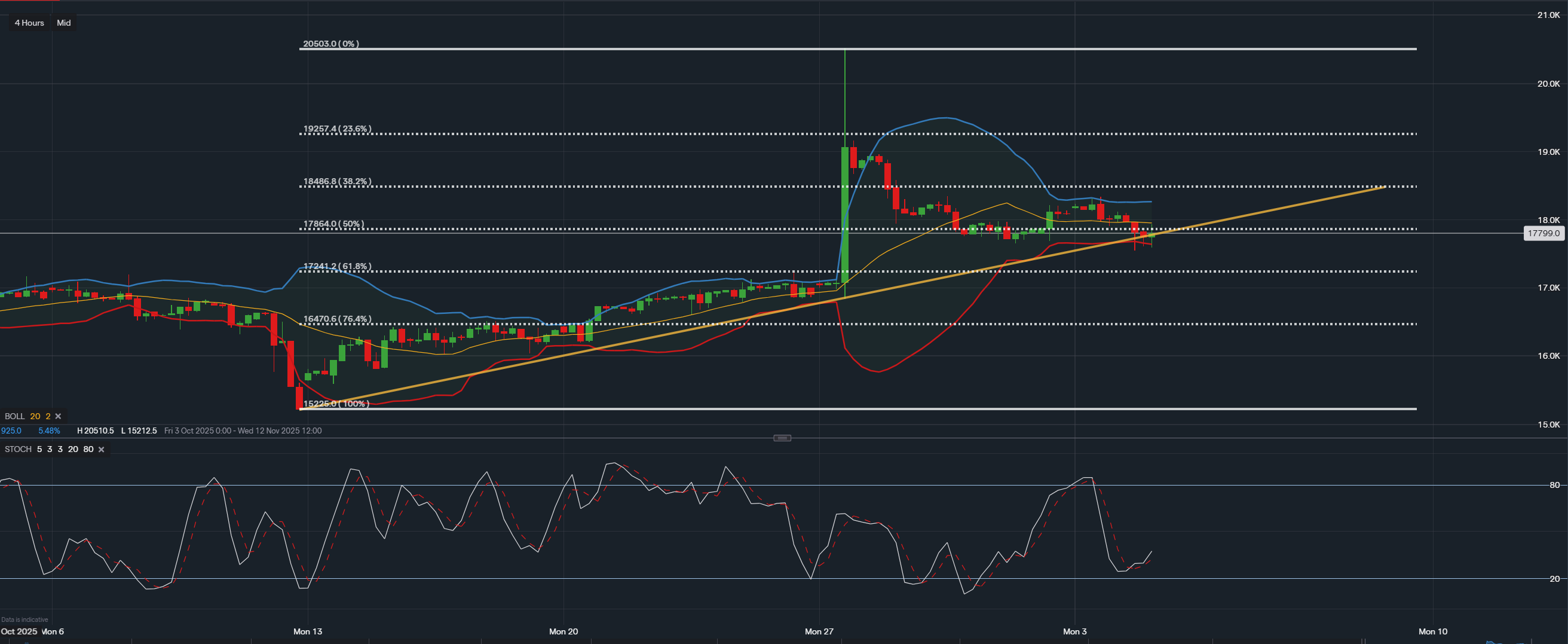Click the Mon 27 date on time axis
This screenshot has height=644, width=1568.
point(819,631)
